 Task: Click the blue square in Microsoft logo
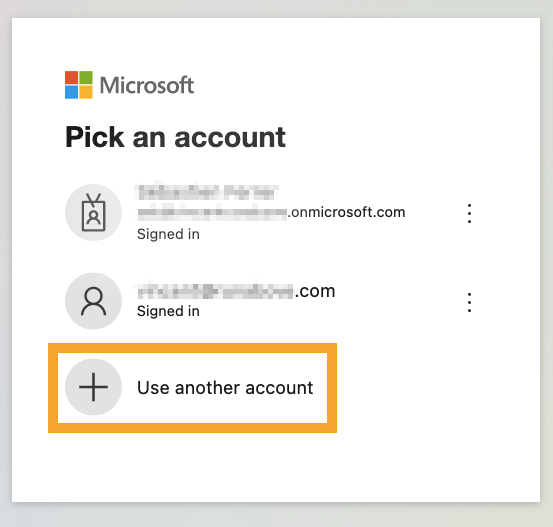71,92
